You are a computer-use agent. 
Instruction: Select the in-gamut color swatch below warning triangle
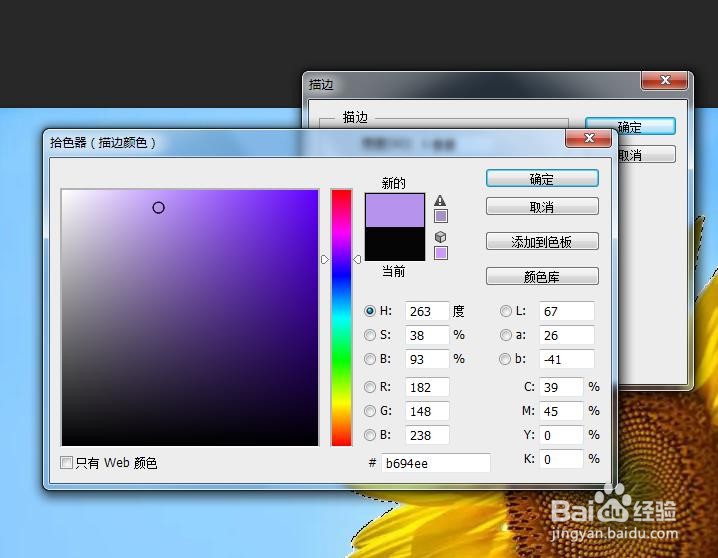[x=441, y=216]
